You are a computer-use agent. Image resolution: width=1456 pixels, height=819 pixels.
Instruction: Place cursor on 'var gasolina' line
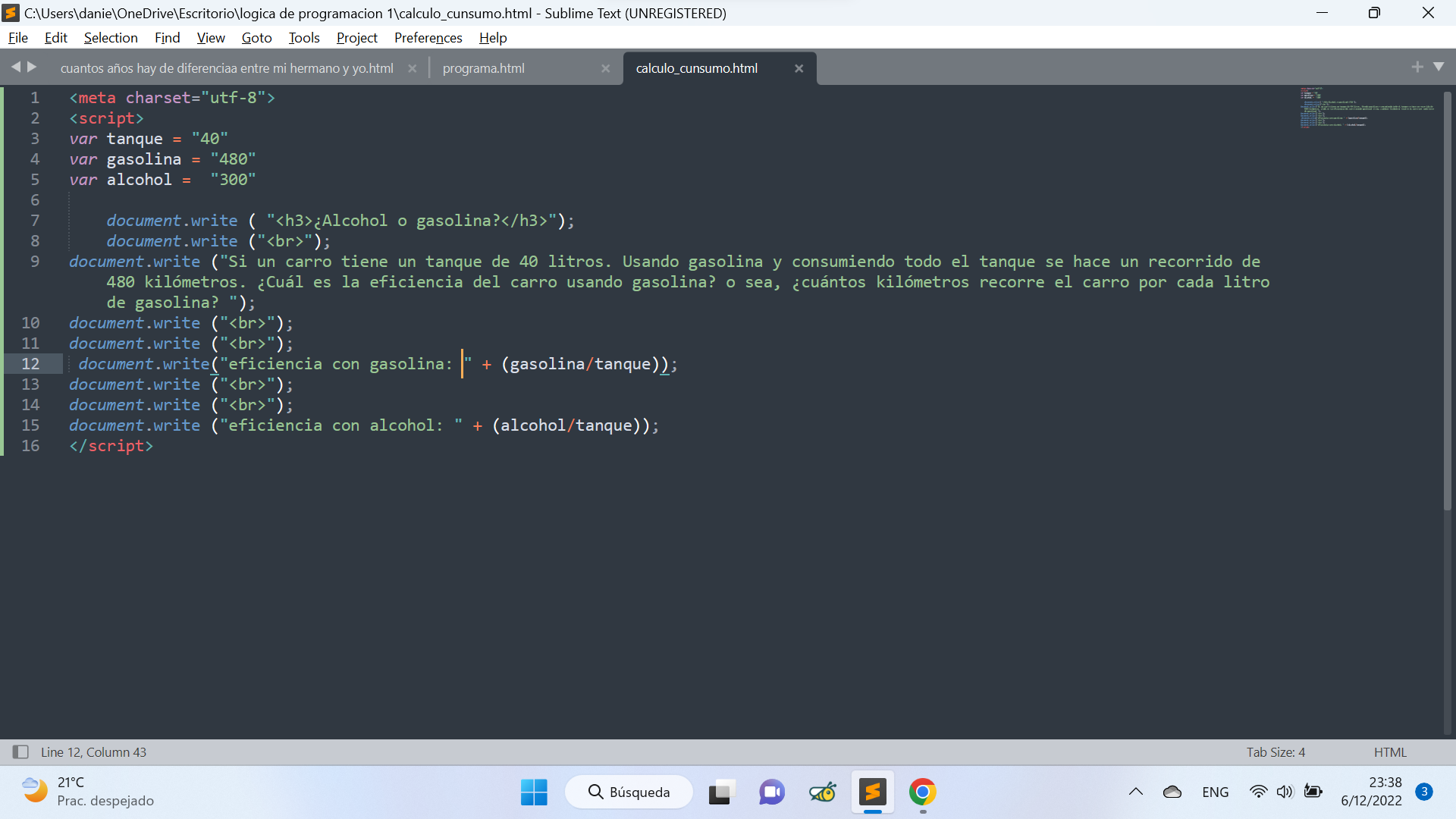click(x=162, y=159)
